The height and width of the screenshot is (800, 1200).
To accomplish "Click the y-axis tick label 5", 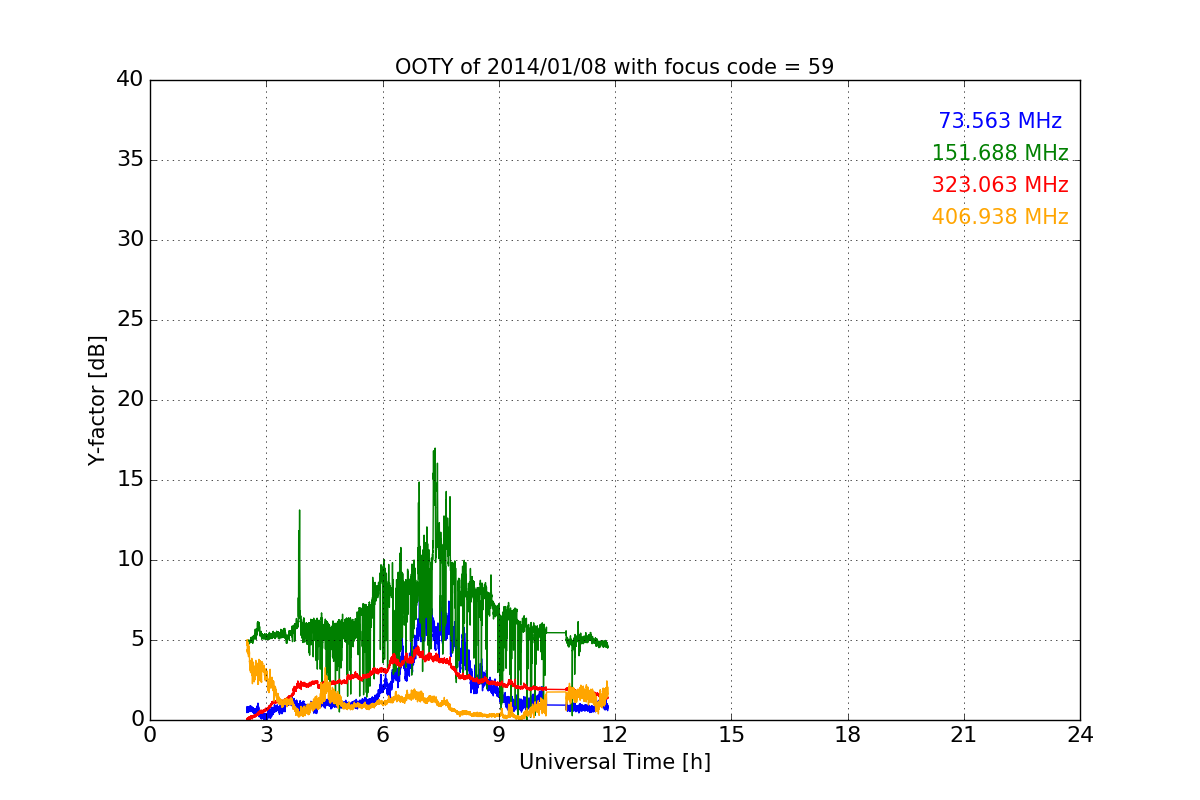I will (x=137, y=640).
